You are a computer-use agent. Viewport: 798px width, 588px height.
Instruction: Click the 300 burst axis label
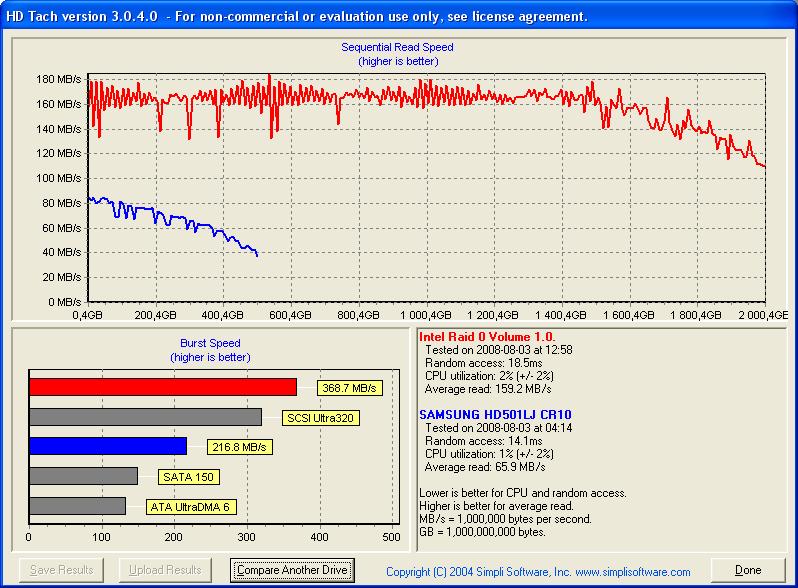pos(246,537)
